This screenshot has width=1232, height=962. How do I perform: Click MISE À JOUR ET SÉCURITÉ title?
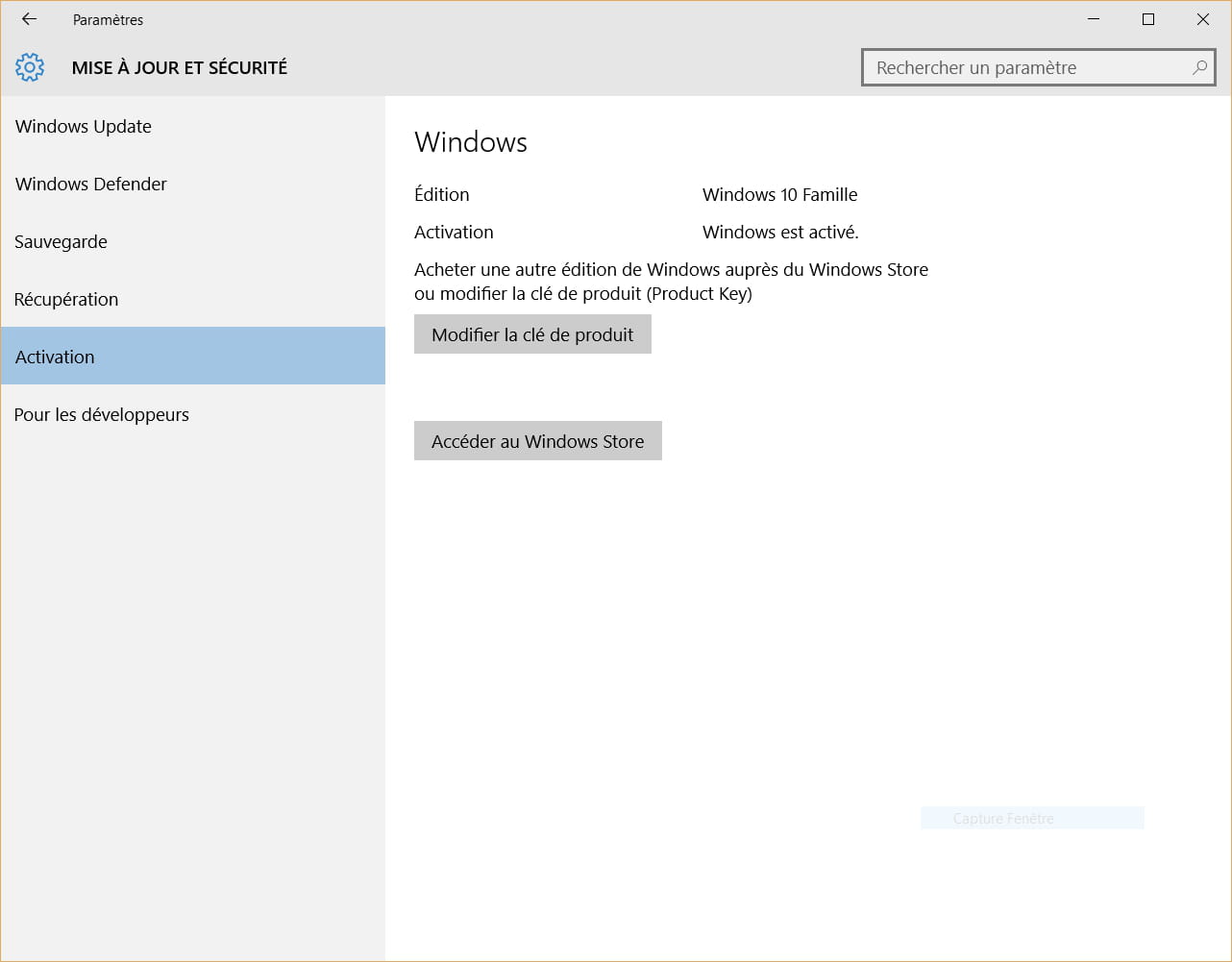(x=180, y=67)
